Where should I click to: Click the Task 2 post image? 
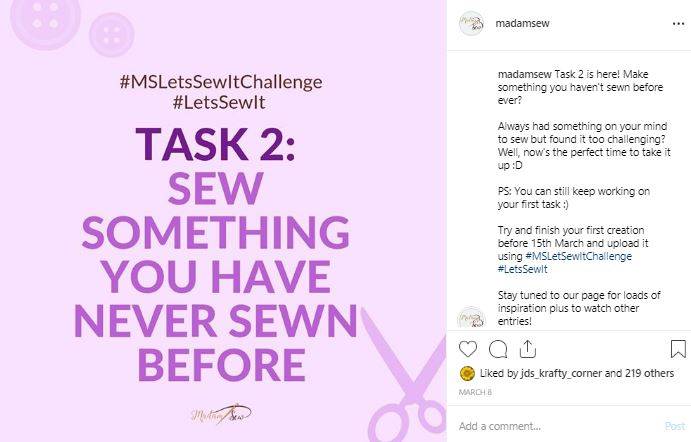pyautogui.click(x=223, y=221)
